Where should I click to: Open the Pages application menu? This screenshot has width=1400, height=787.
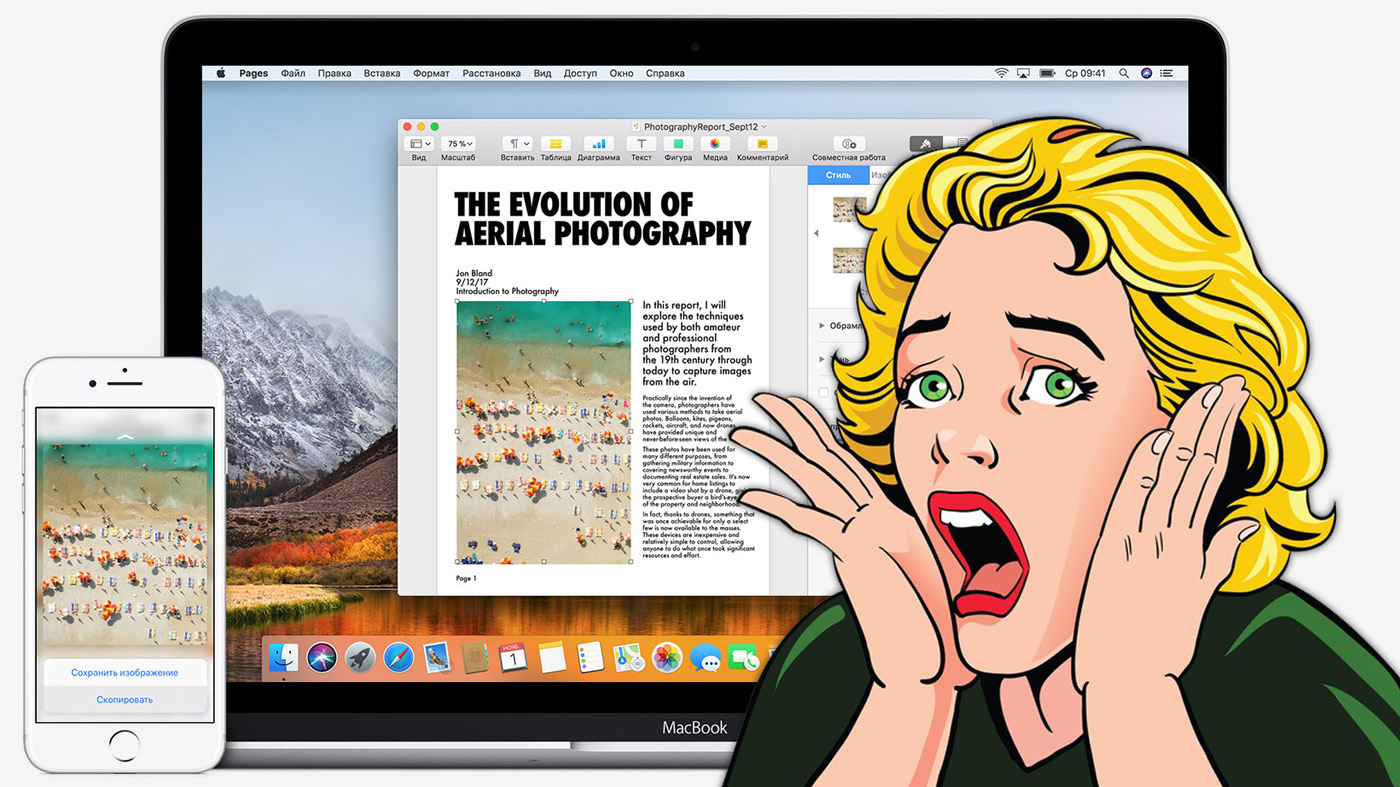[x=254, y=73]
